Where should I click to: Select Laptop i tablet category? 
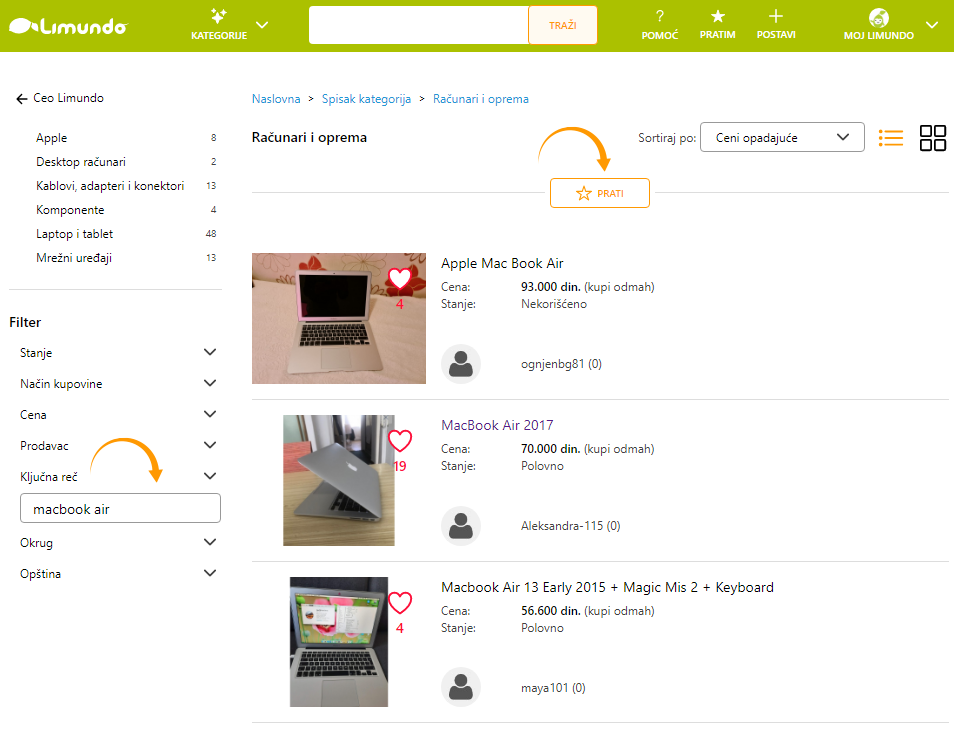(x=74, y=234)
